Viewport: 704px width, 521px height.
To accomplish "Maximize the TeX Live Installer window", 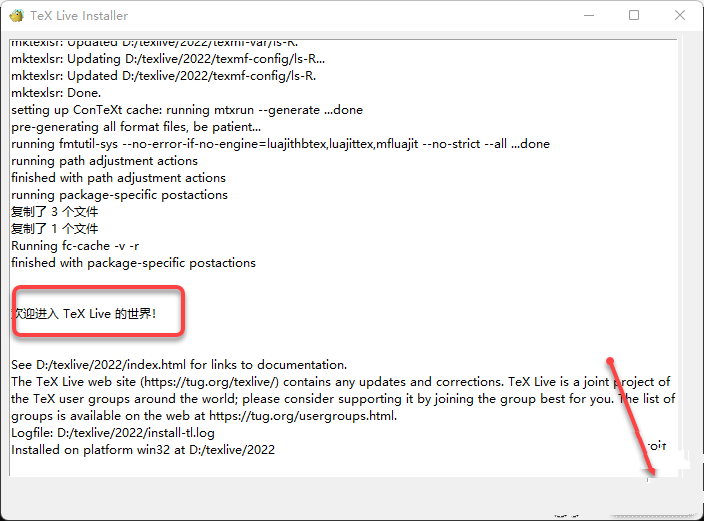I will click(634, 15).
